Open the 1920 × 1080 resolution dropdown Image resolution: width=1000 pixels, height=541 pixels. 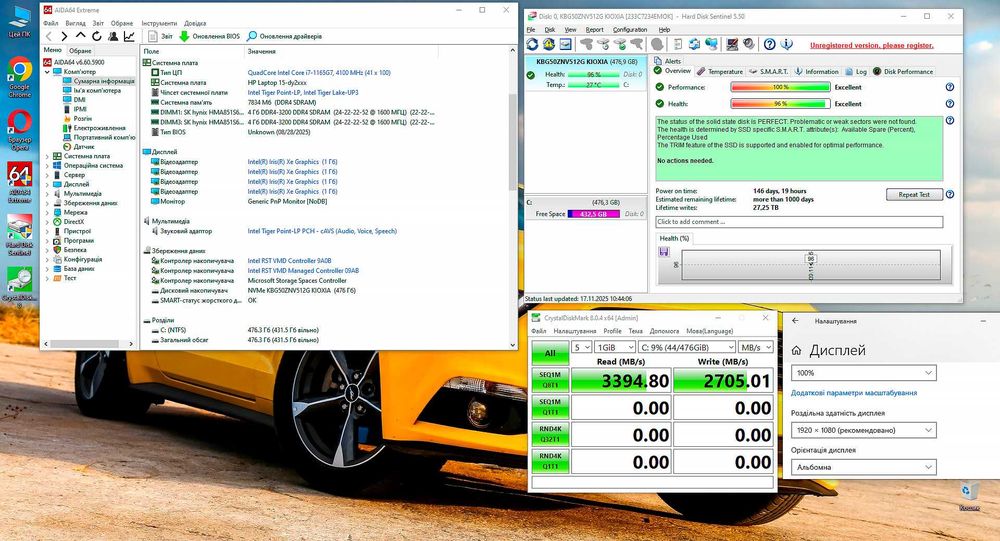[864, 430]
